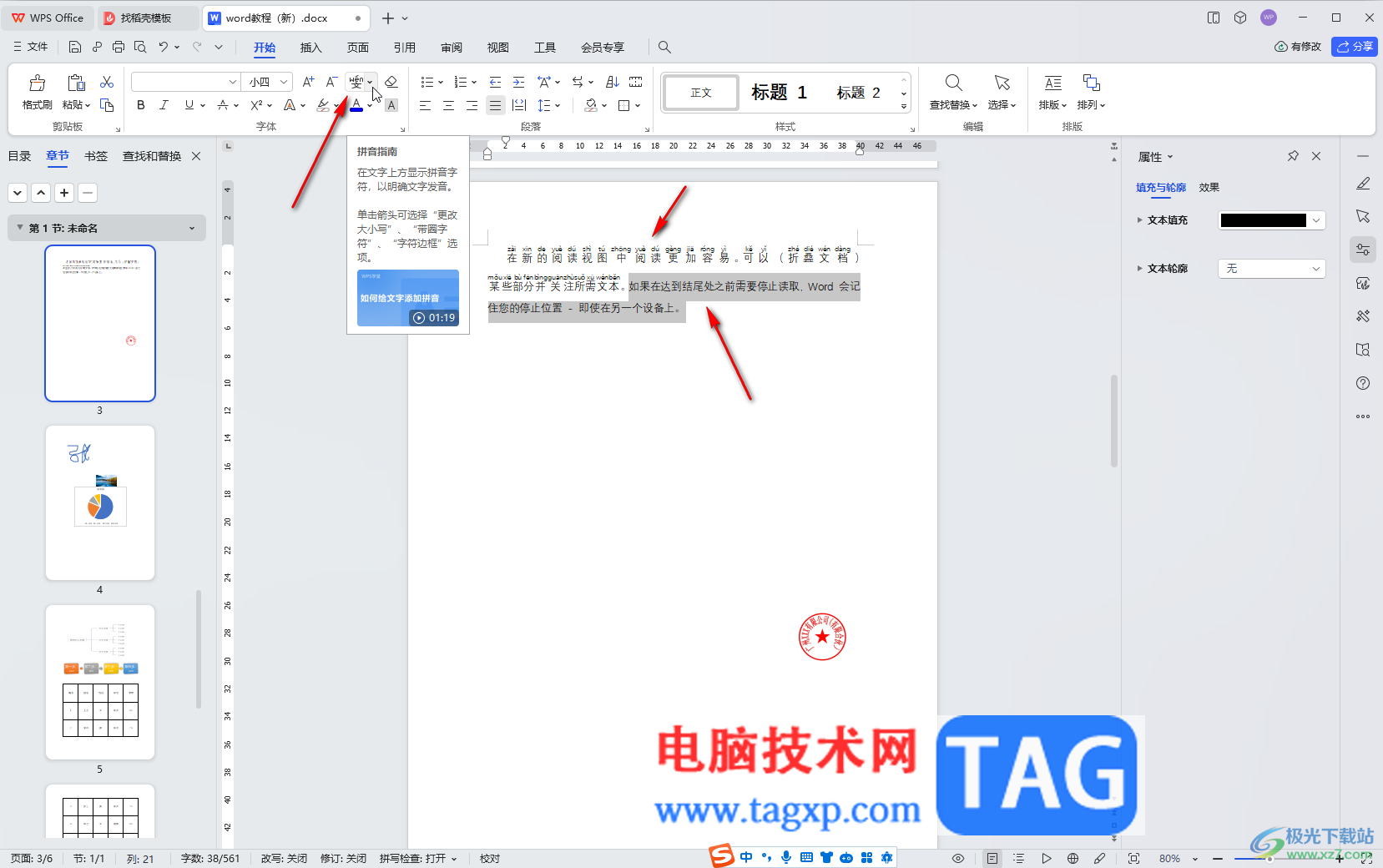Viewport: 1383px width, 868px height.
Task: Click the fit-to-page icon in status bar
Action: [1133, 858]
